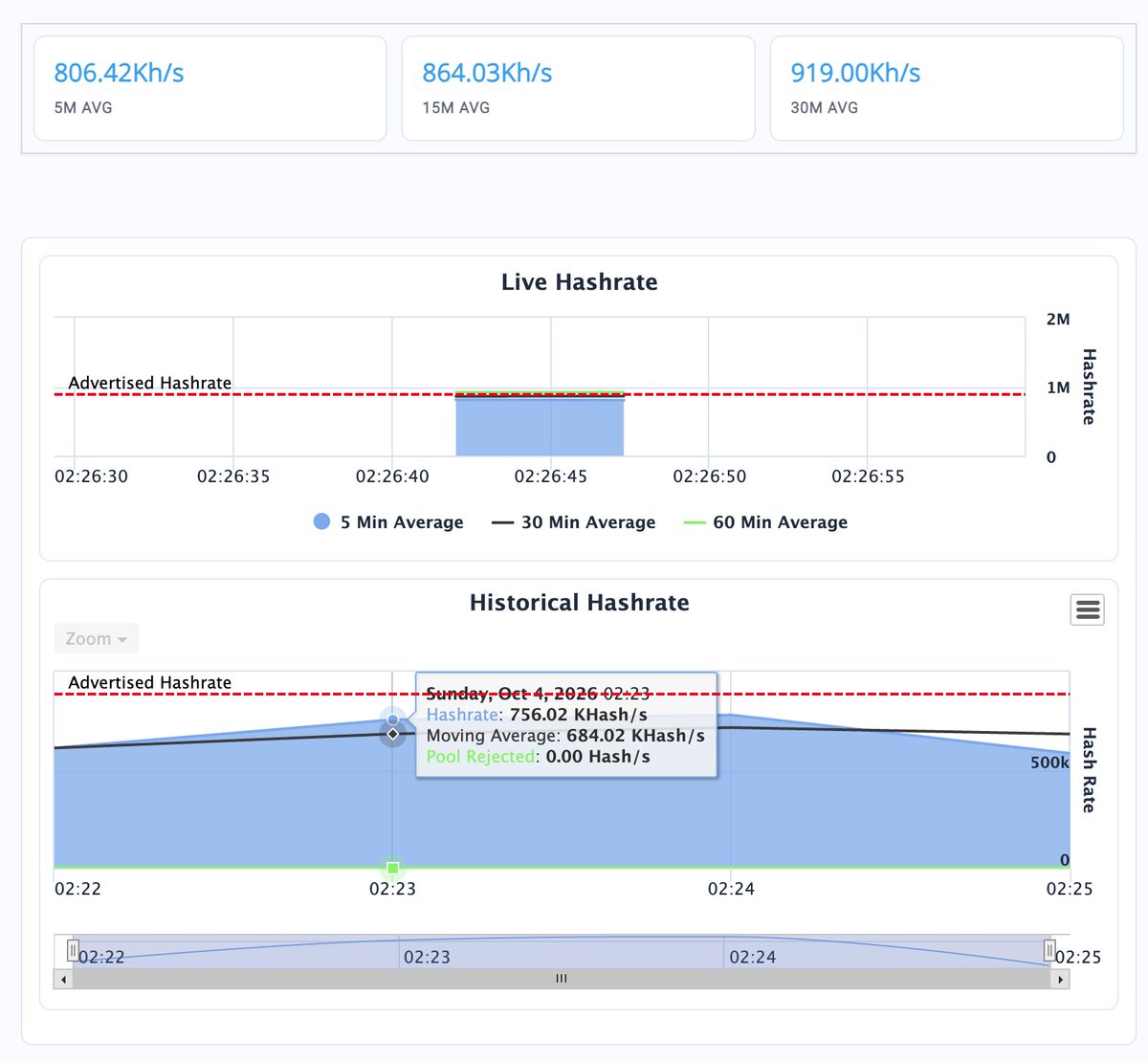Toggle the 5 Min Average legend series
Screen dimensions: 1148x1062
[388, 521]
